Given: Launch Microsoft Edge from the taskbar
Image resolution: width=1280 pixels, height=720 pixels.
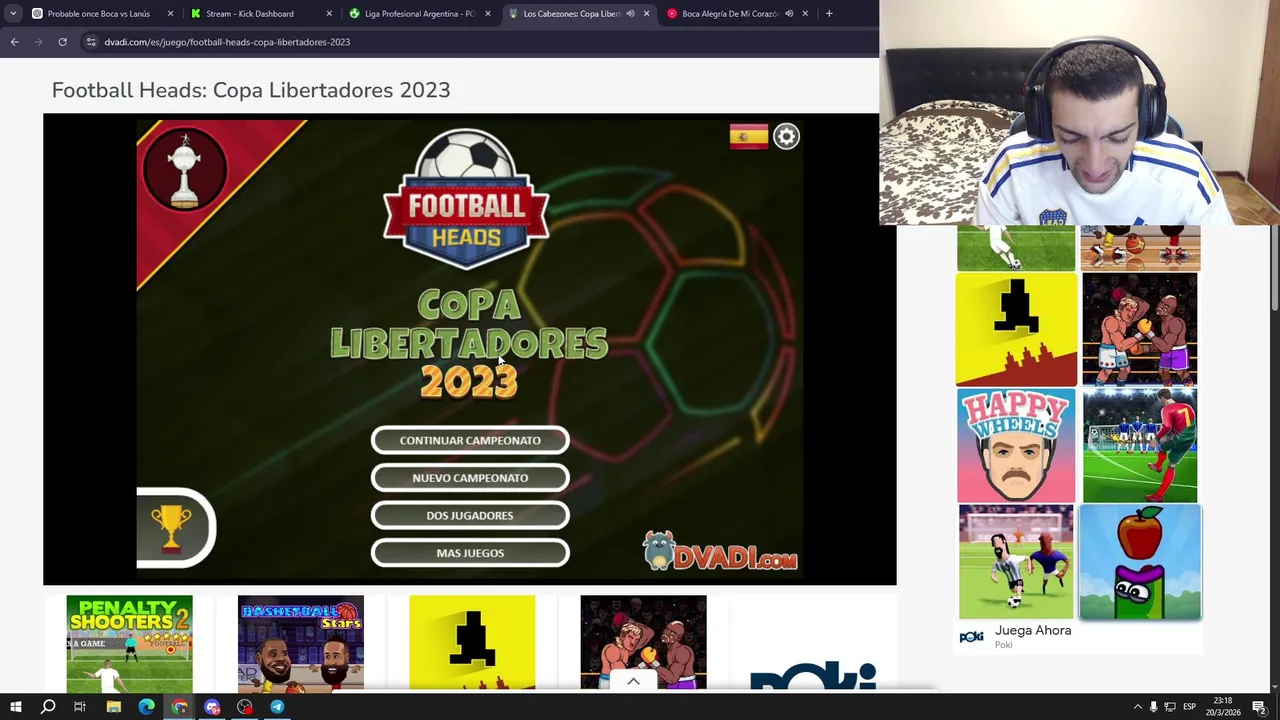Looking at the screenshot, I should click(146, 707).
